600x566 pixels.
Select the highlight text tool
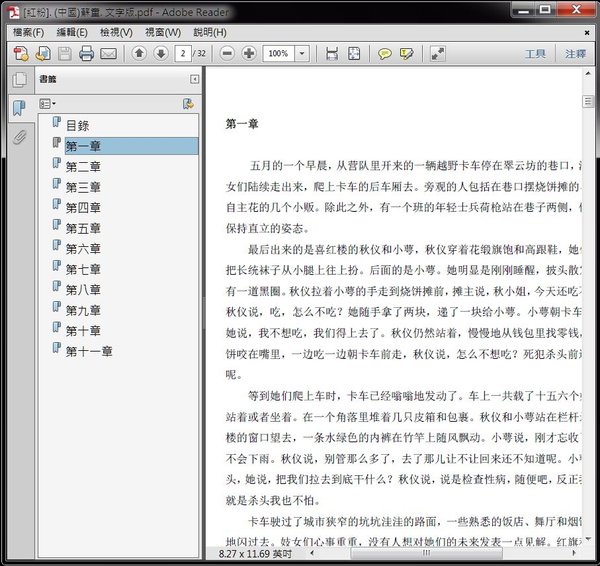[x=407, y=53]
